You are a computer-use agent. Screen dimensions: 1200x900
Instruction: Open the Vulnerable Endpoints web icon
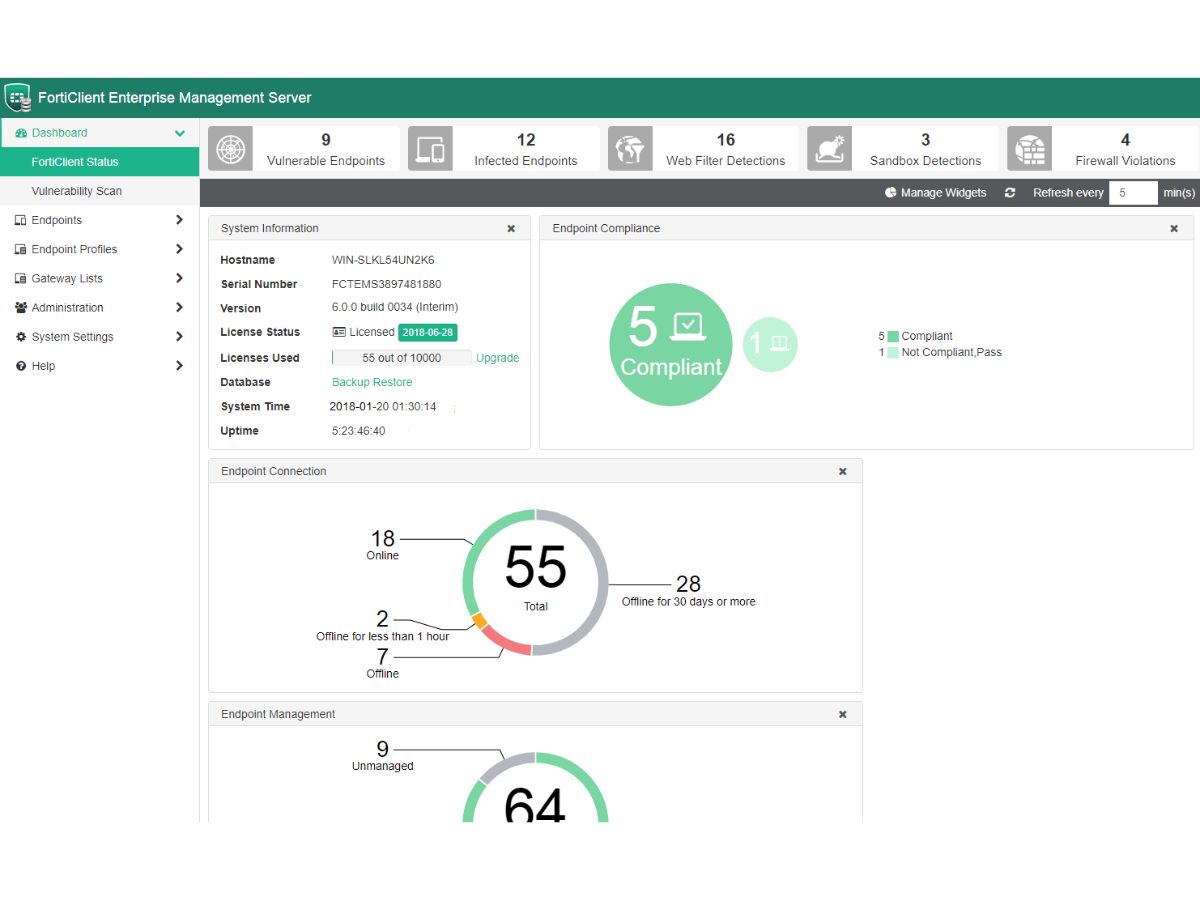point(230,149)
